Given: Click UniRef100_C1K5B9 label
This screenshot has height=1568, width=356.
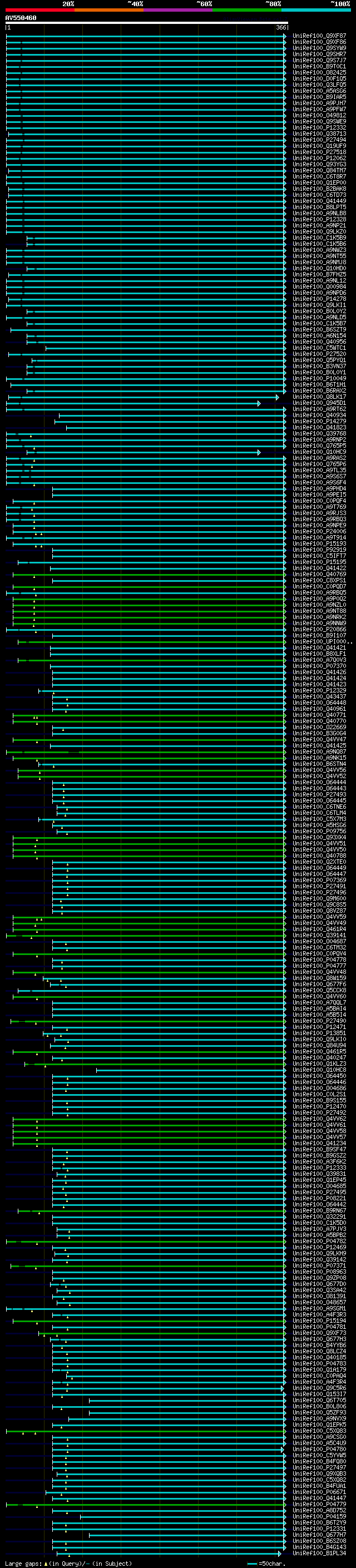Looking at the screenshot, I should (x=319, y=238).
